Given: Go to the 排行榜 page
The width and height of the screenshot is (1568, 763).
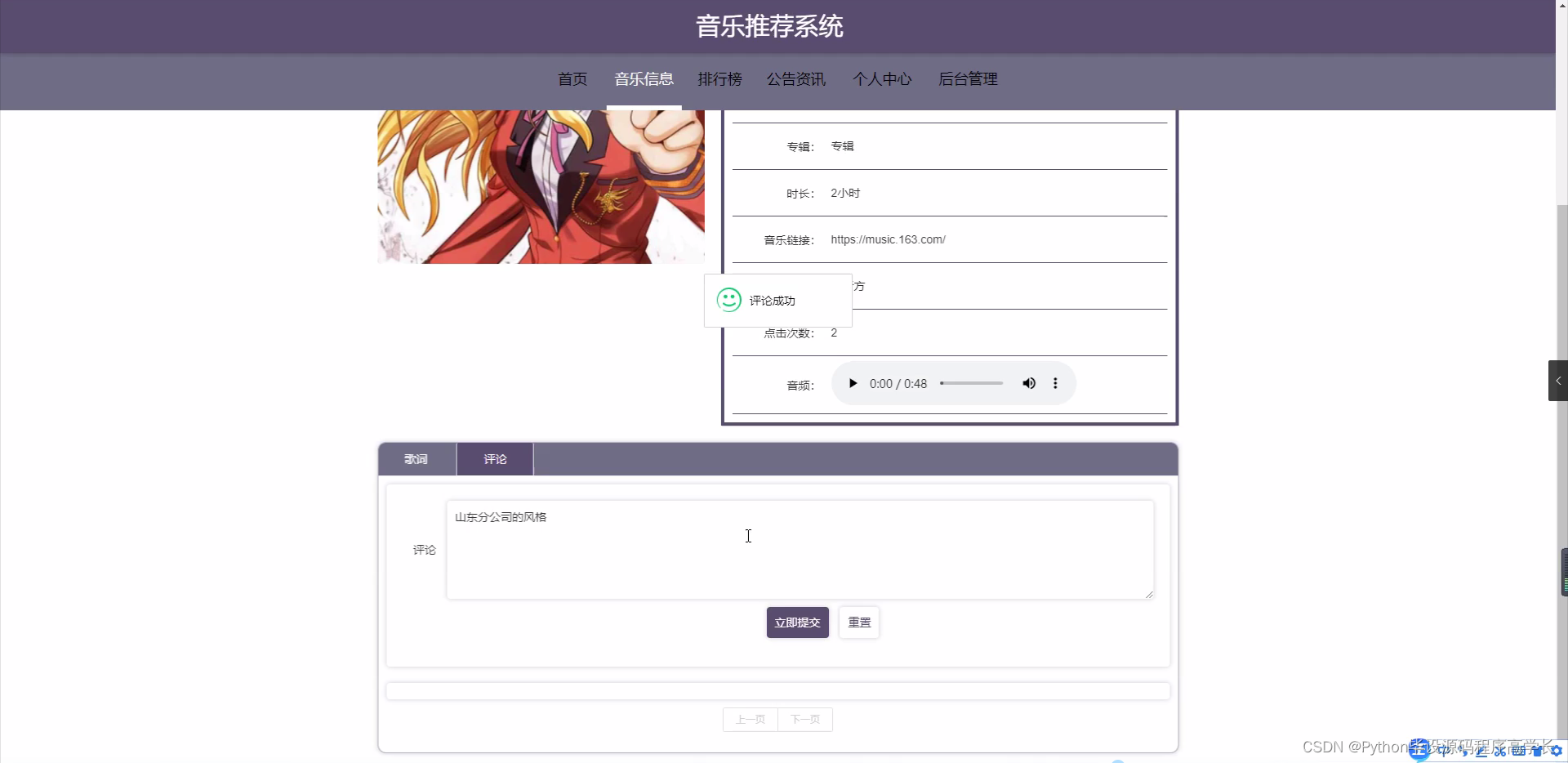Looking at the screenshot, I should pos(719,79).
